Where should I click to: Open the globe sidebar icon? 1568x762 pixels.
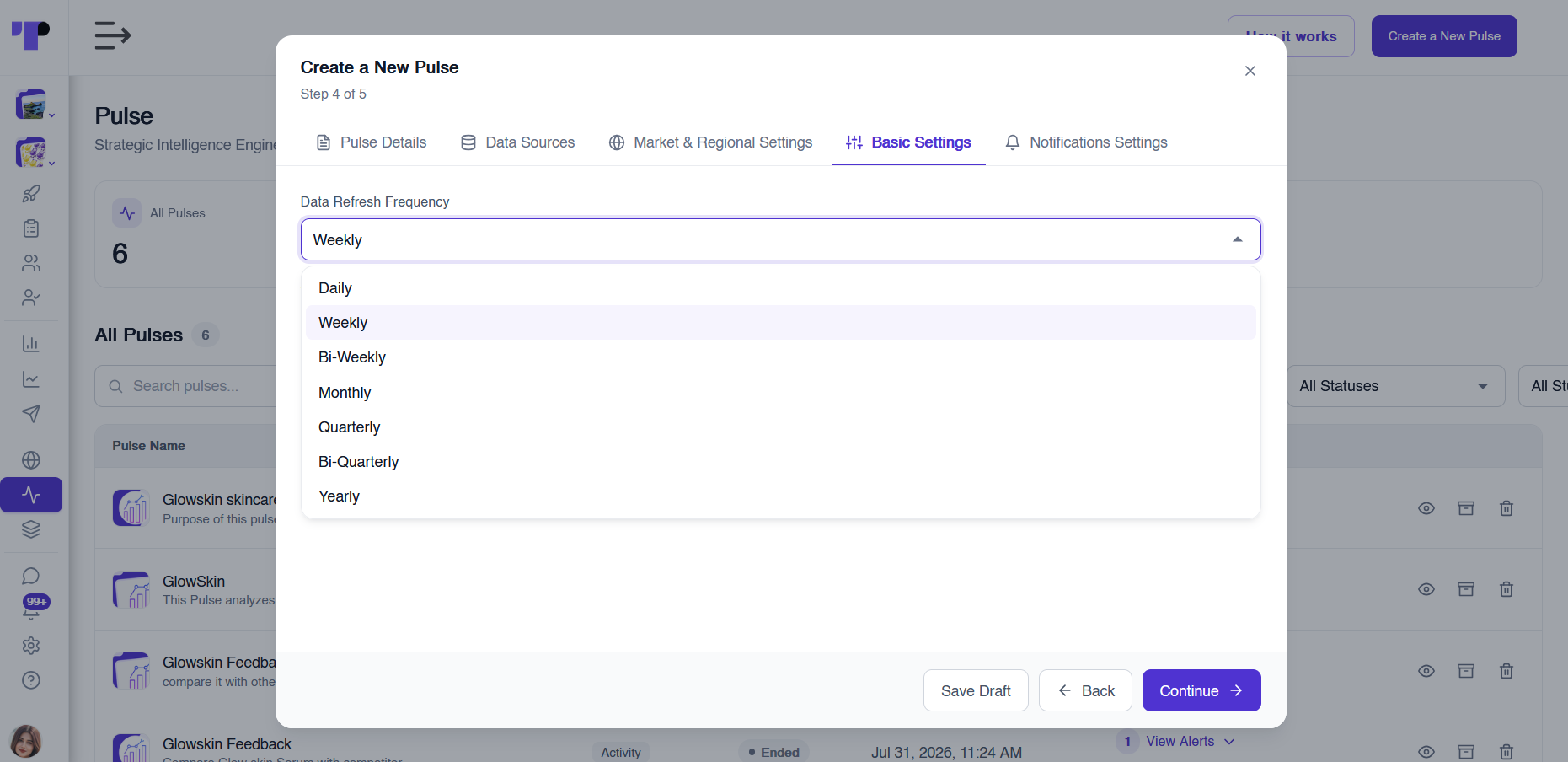pyautogui.click(x=31, y=460)
